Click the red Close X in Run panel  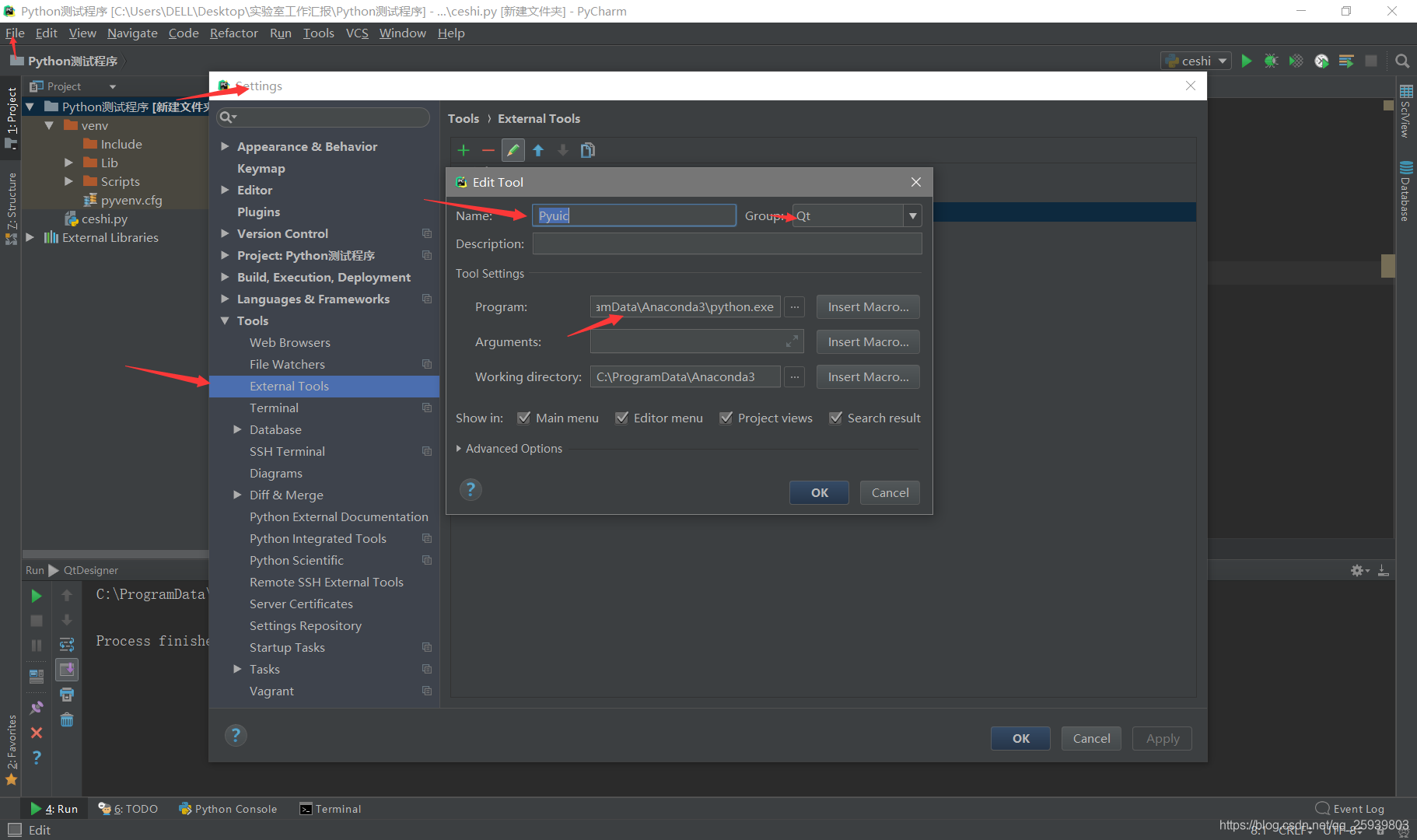37,733
